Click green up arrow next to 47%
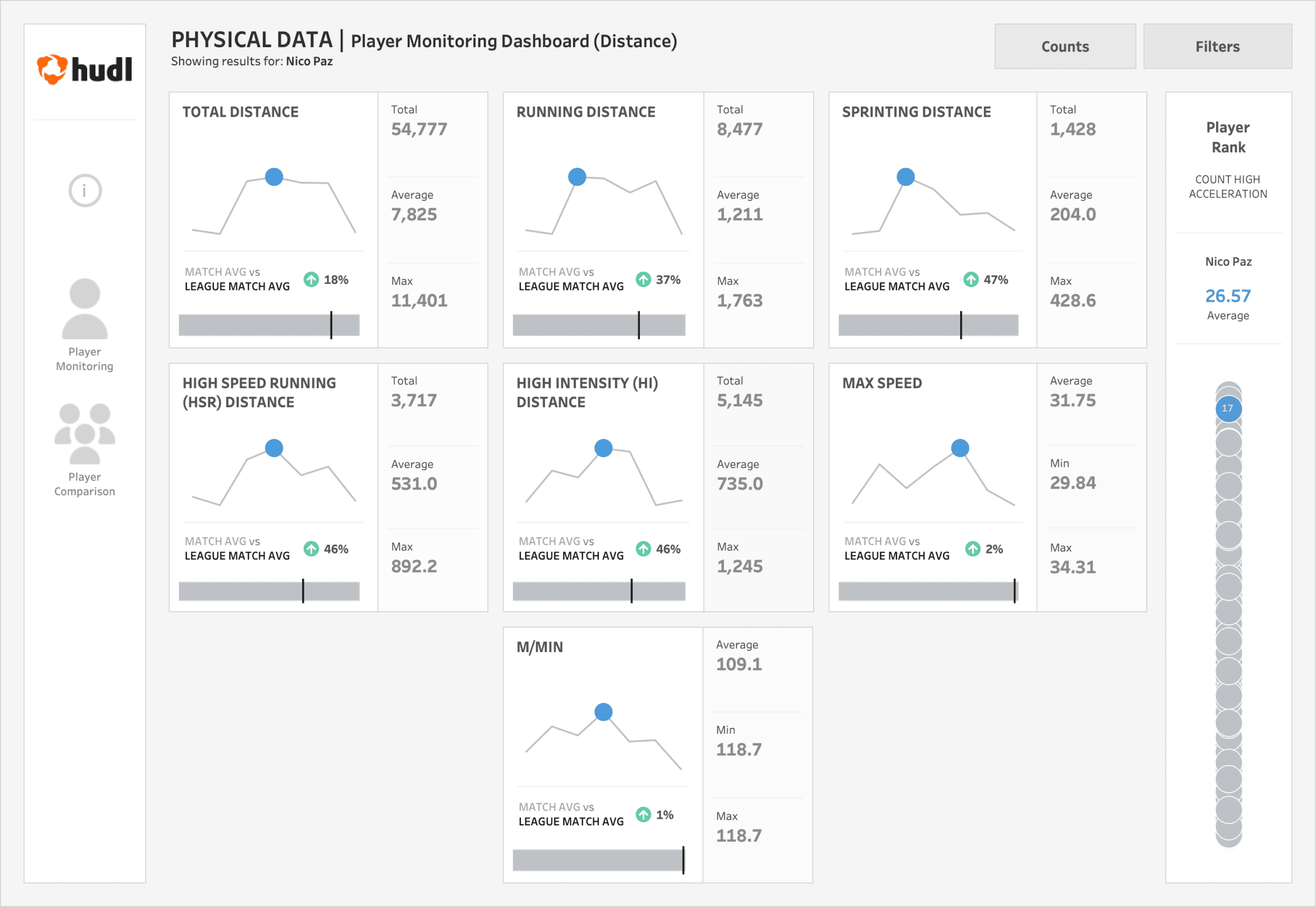 [x=971, y=279]
